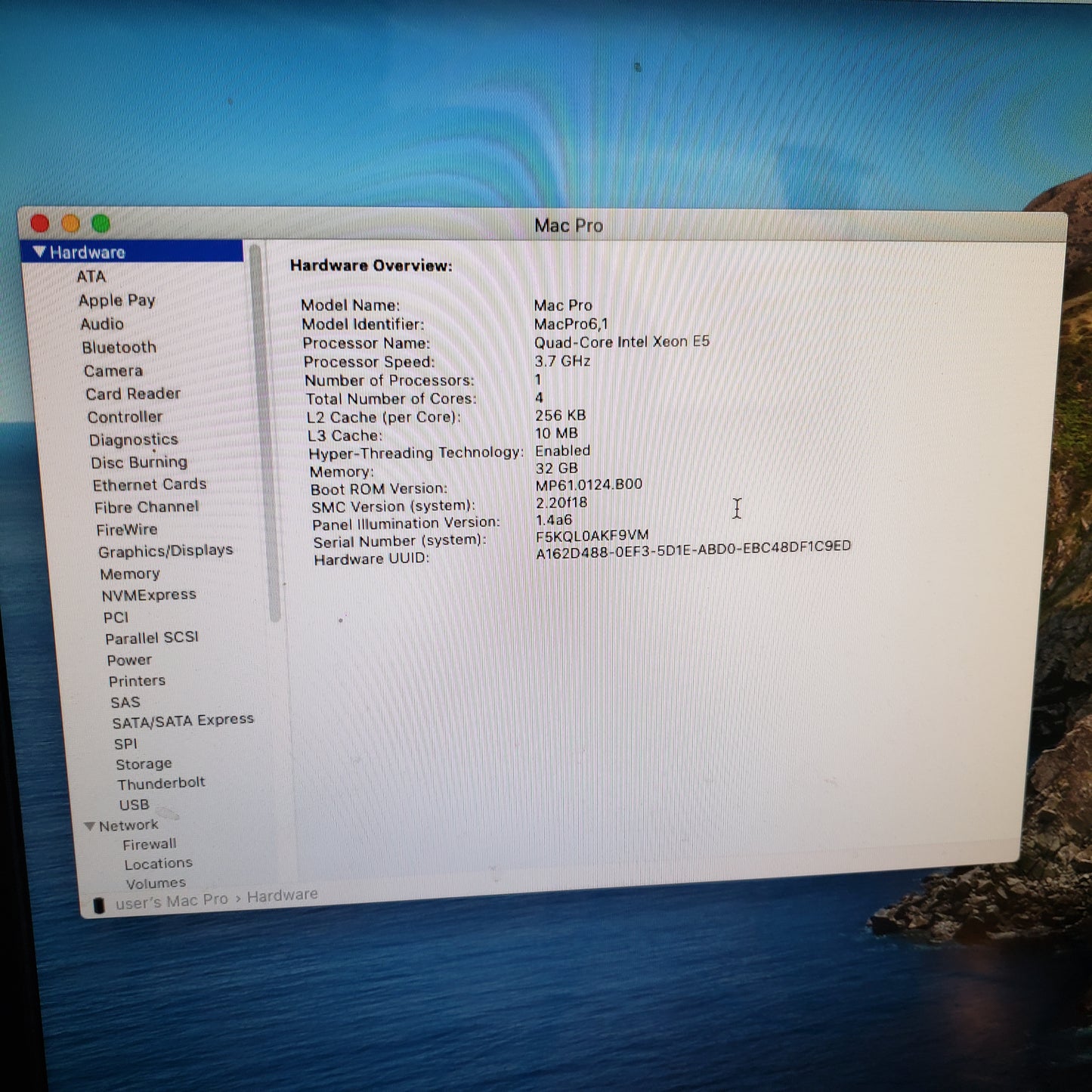Open the Storage section
Image resolution: width=1092 pixels, height=1092 pixels.
click(144, 764)
